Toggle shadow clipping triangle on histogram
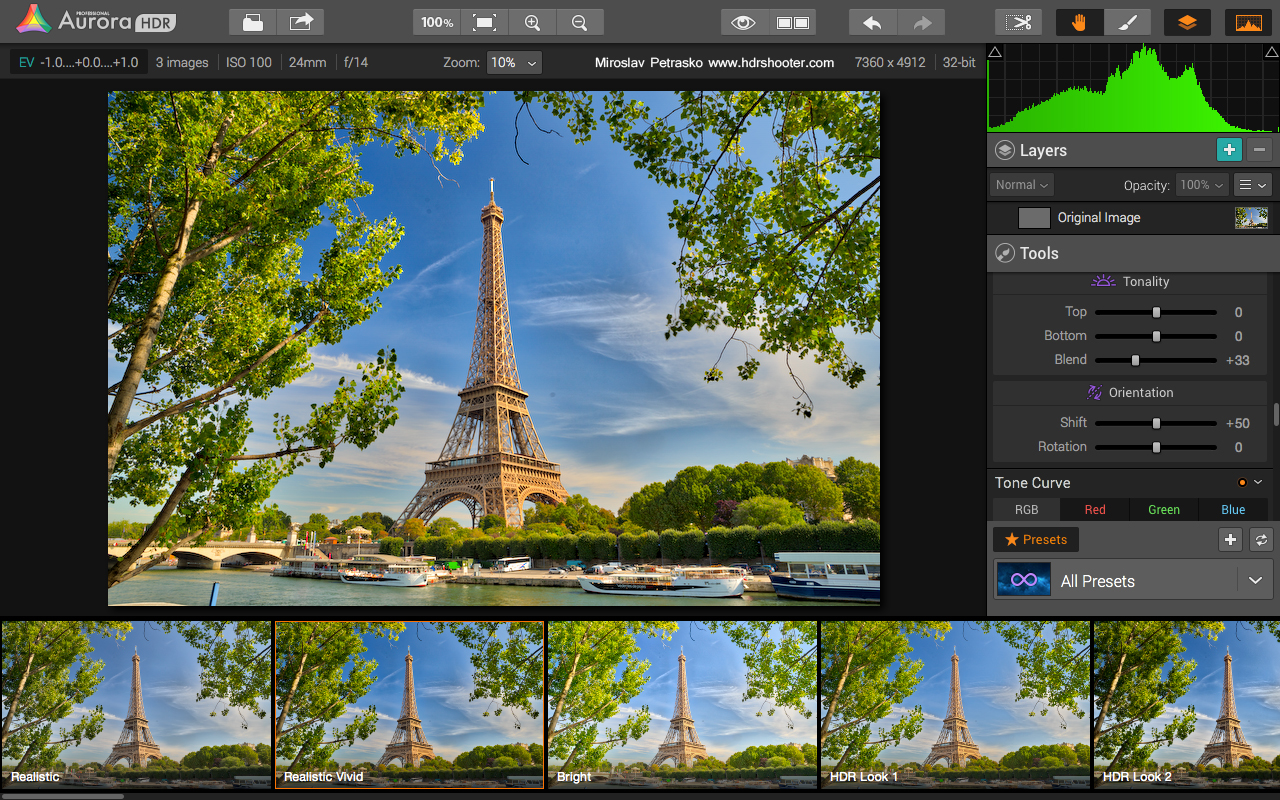This screenshot has width=1280, height=800. 995,51
